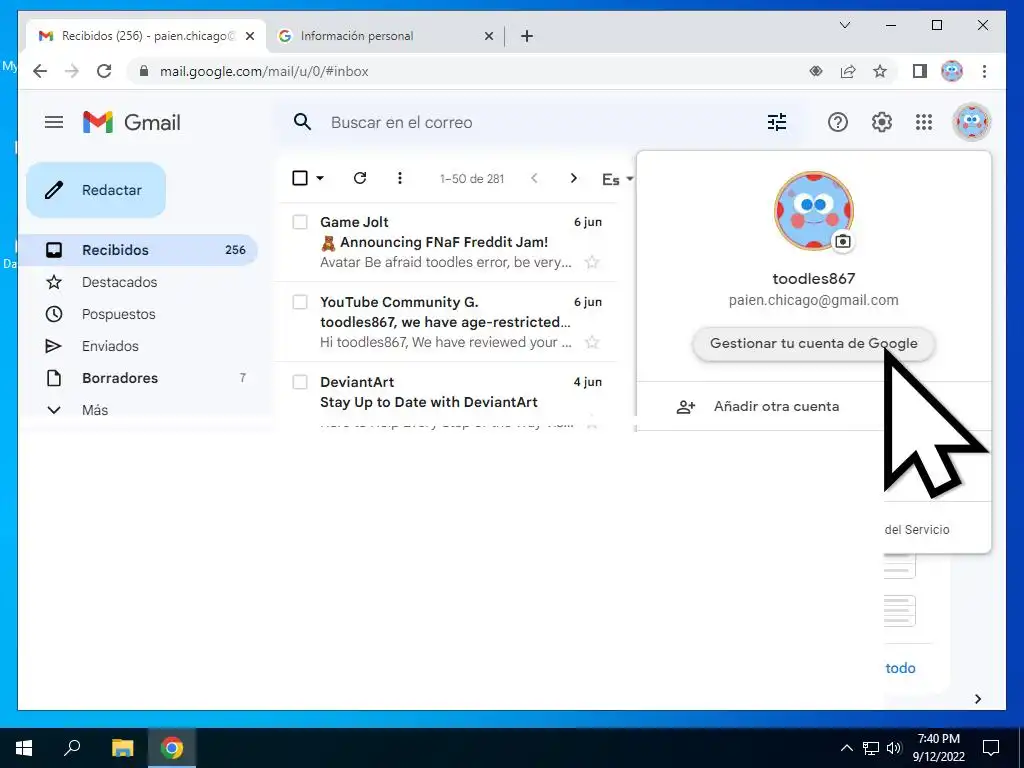The width and height of the screenshot is (1024, 768).
Task: Show hidden system tray icons
Action: click(846, 748)
